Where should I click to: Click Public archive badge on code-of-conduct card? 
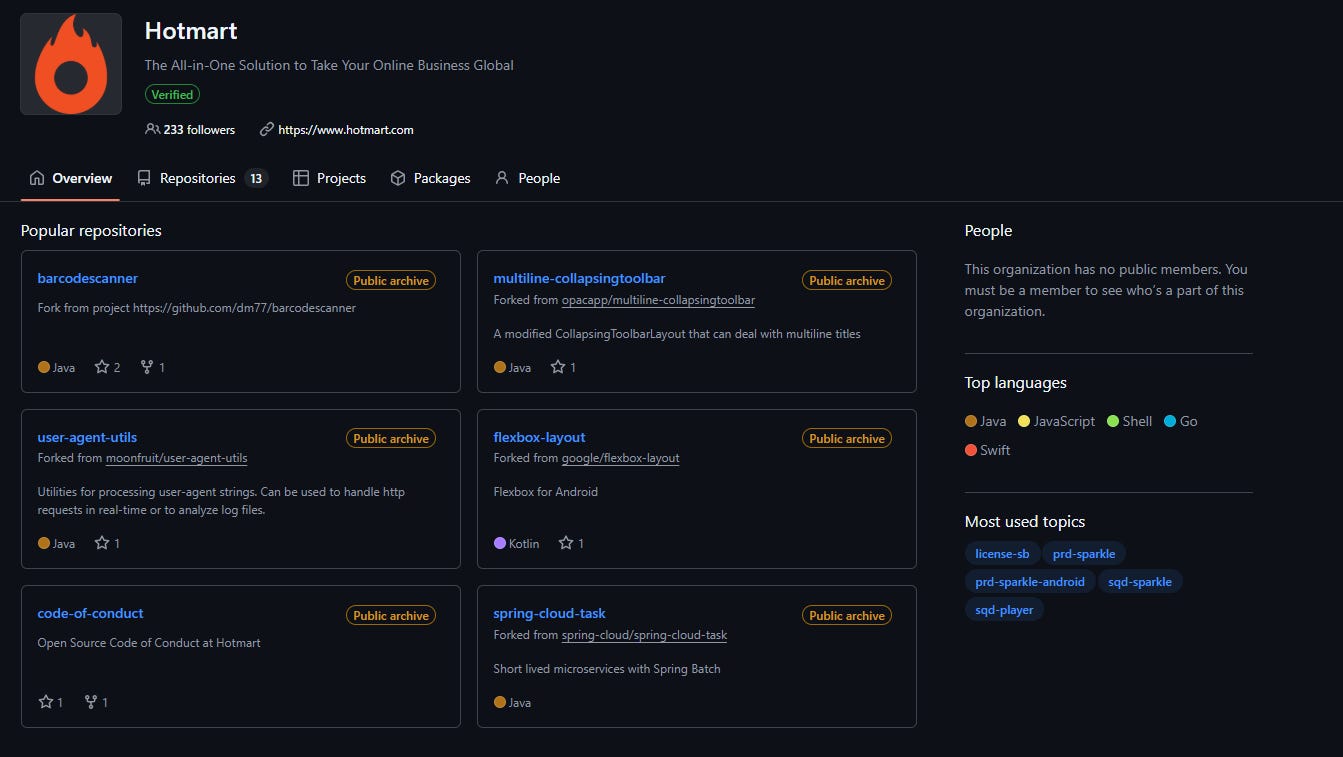[391, 615]
